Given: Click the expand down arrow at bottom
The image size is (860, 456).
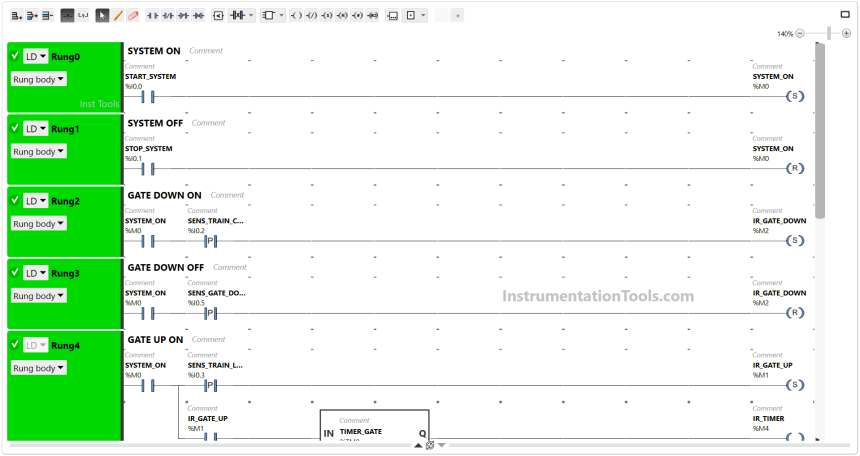Looking at the screenshot, I should pos(442,446).
